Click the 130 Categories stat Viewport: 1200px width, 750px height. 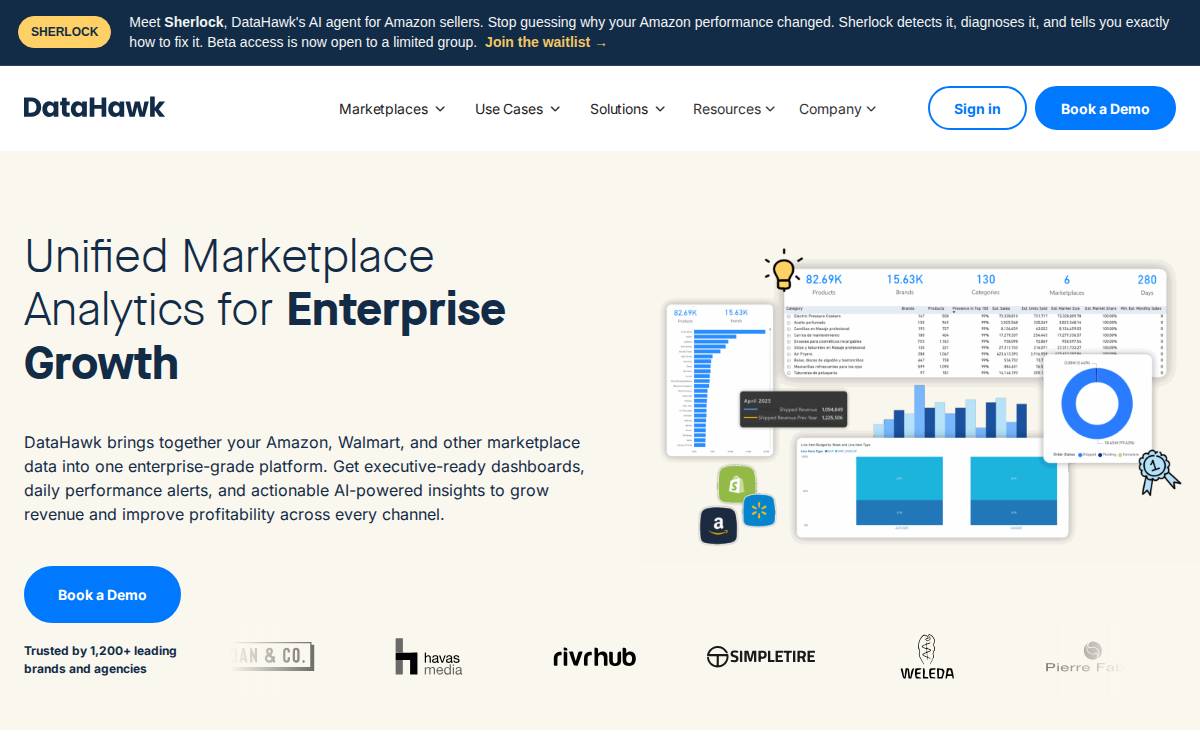(x=986, y=284)
